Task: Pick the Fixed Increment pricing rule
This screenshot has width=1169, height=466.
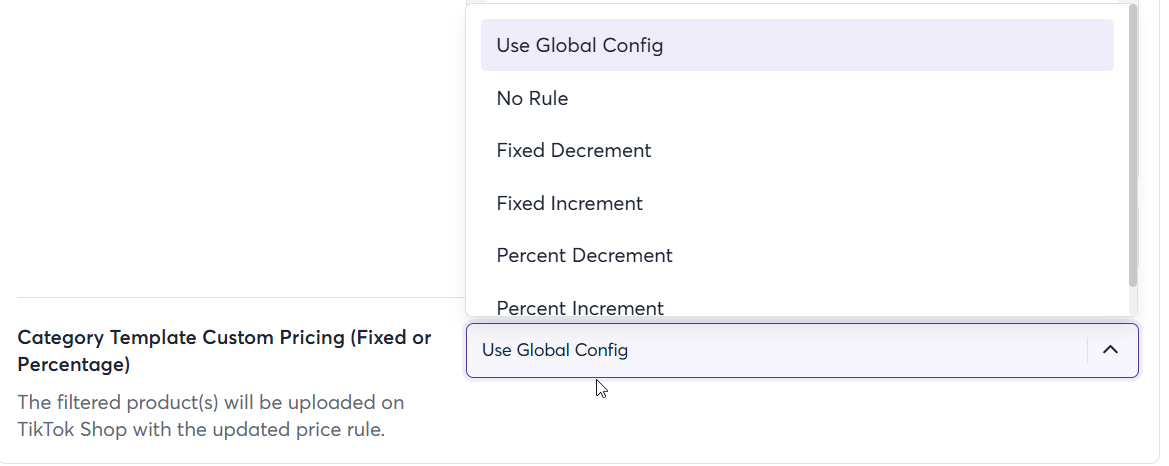Action: click(x=570, y=203)
